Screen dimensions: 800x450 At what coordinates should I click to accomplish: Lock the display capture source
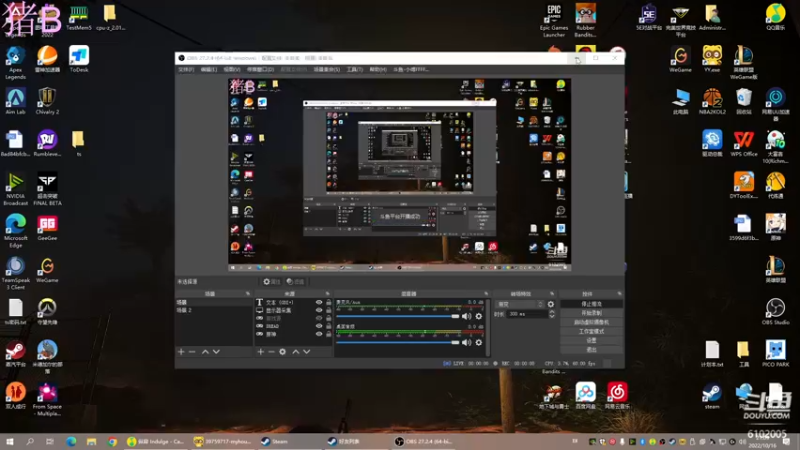tap(329, 310)
